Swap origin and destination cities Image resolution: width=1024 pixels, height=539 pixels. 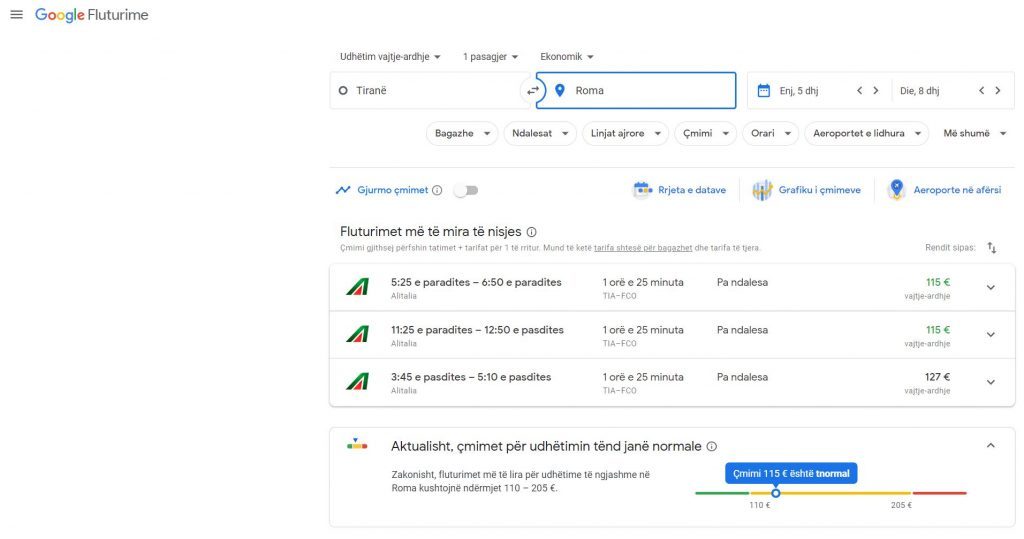pos(533,91)
